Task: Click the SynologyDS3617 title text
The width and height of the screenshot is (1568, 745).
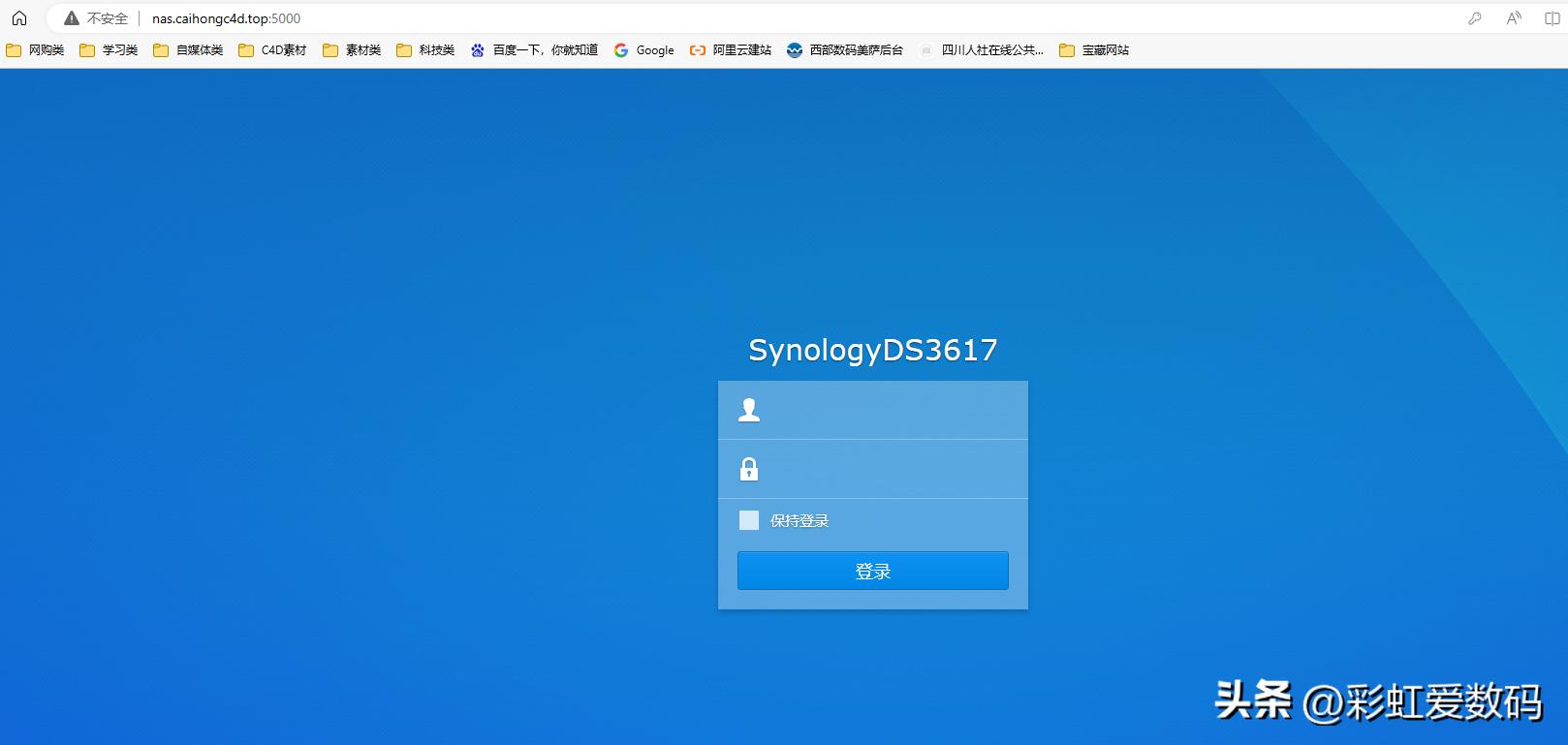Action: click(873, 350)
